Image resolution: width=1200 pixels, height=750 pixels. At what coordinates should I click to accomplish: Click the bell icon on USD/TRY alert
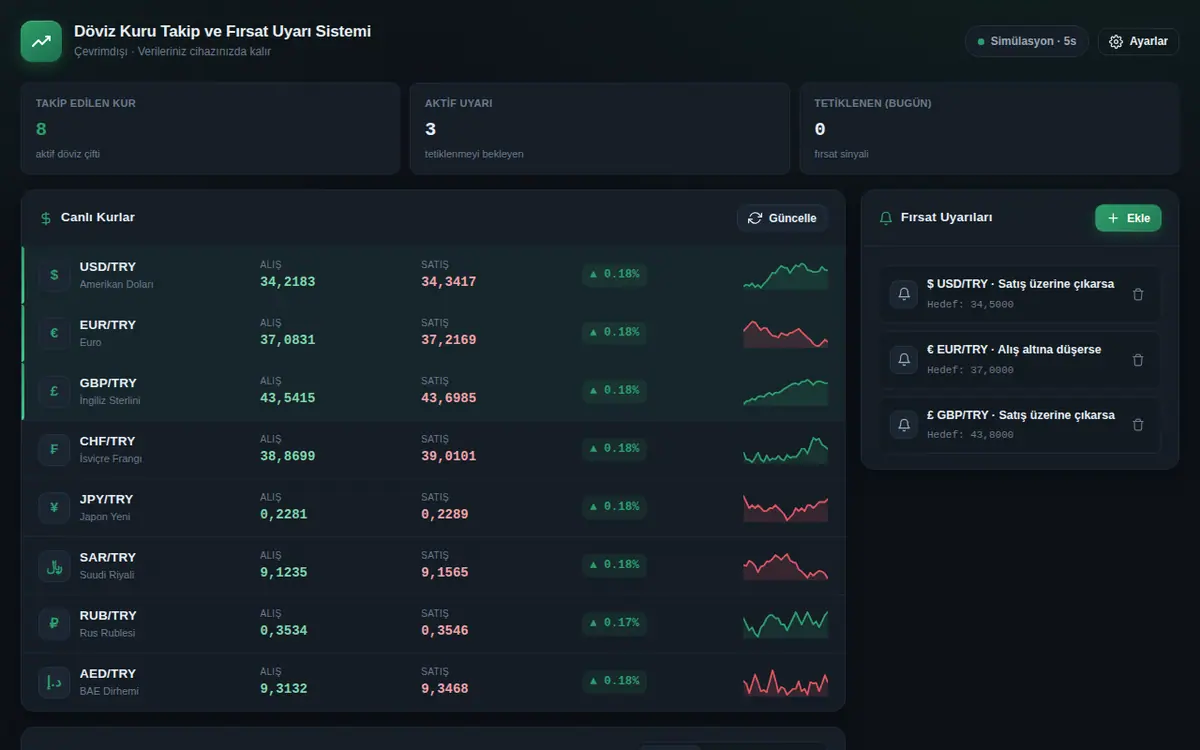pyautogui.click(x=904, y=294)
